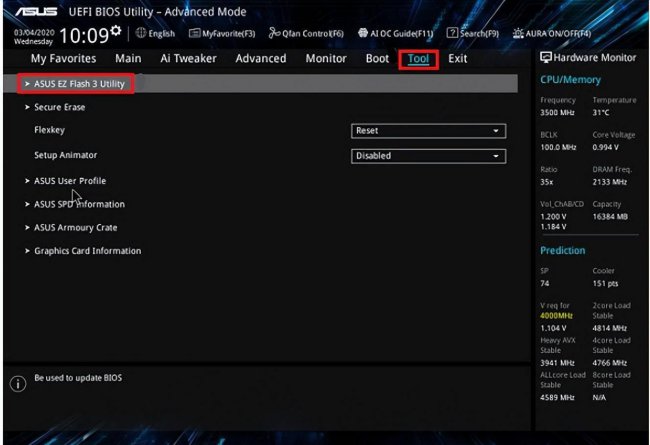Click Hardware Monitor title
Viewport: 650px width, 445px height.
(x=594, y=58)
